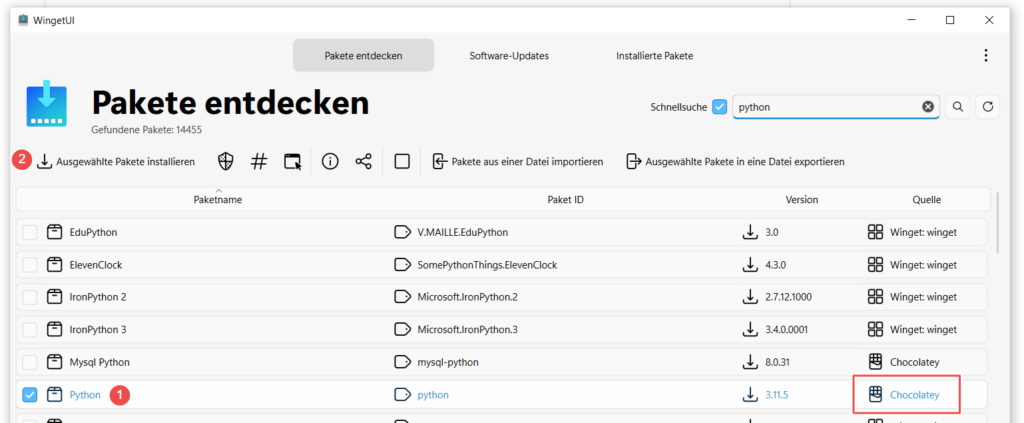Check the IronPython 3 row checkbox
The height and width of the screenshot is (423, 1024).
click(x=30, y=330)
